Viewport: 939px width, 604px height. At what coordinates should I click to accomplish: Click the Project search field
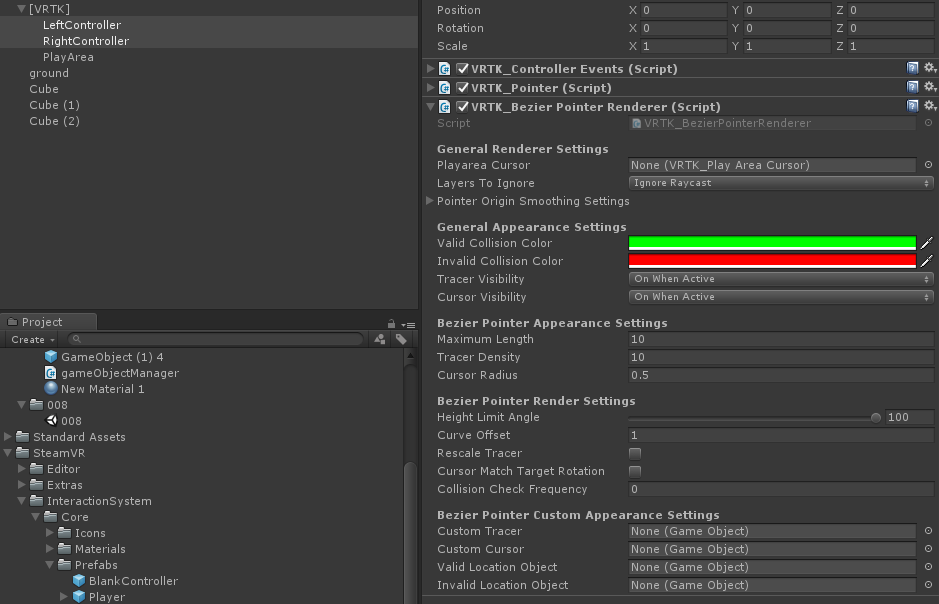pos(216,339)
